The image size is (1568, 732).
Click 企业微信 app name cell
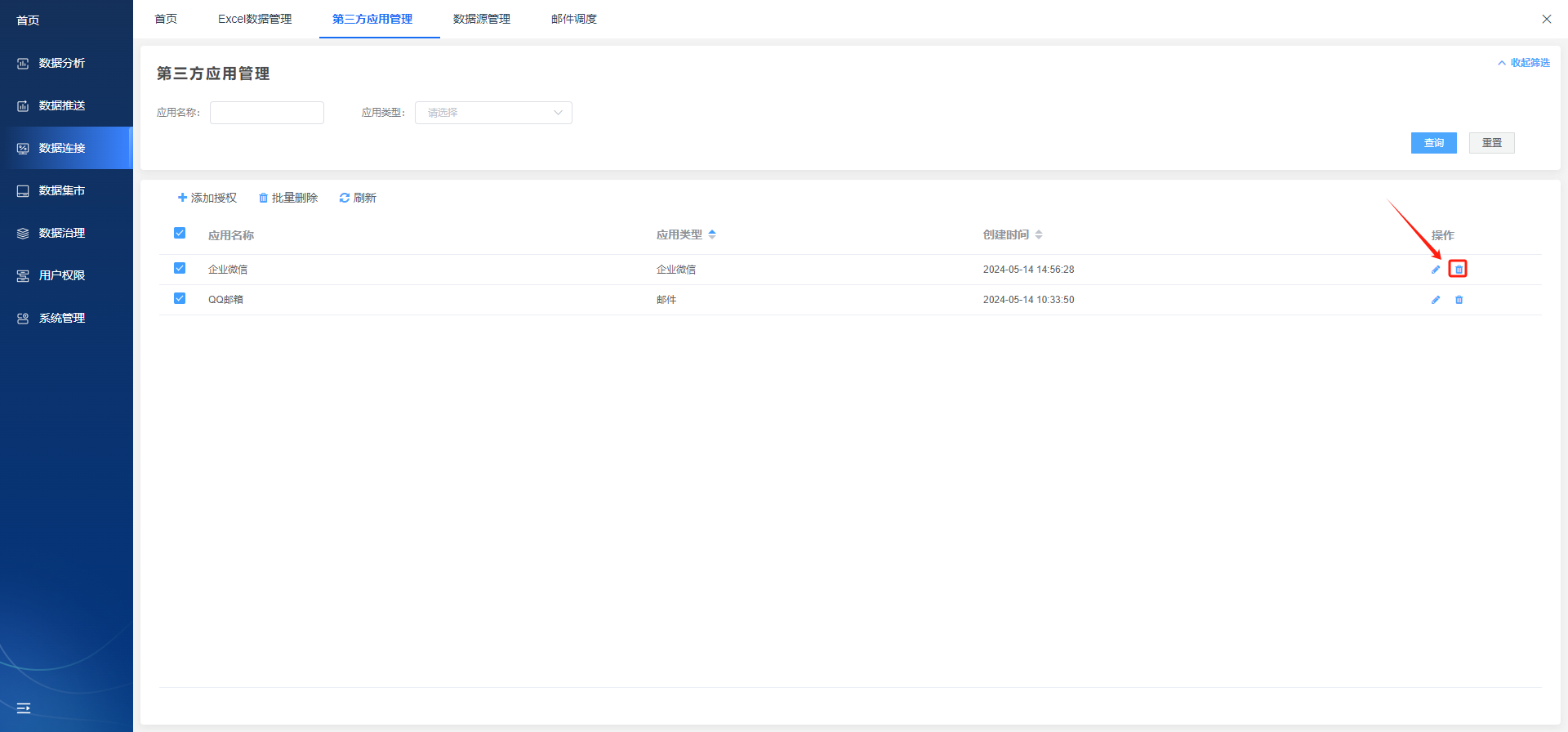point(228,270)
